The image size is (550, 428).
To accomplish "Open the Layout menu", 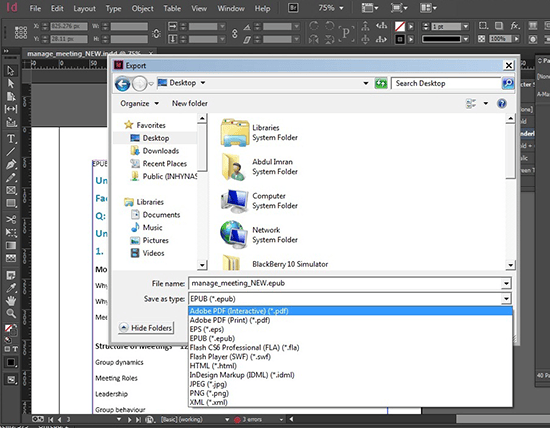I will (x=84, y=8).
